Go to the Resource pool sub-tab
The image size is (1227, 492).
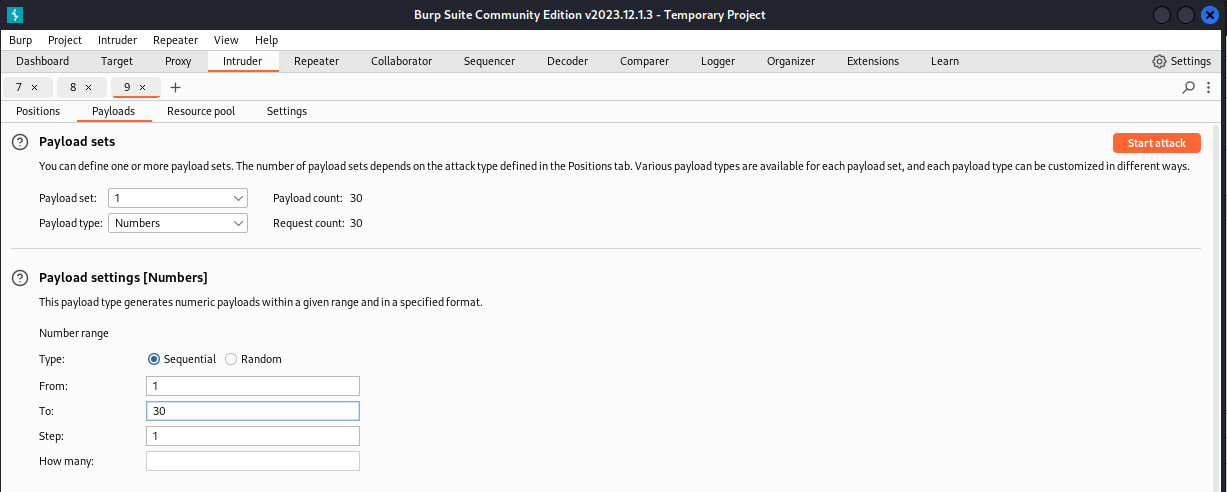(x=201, y=111)
